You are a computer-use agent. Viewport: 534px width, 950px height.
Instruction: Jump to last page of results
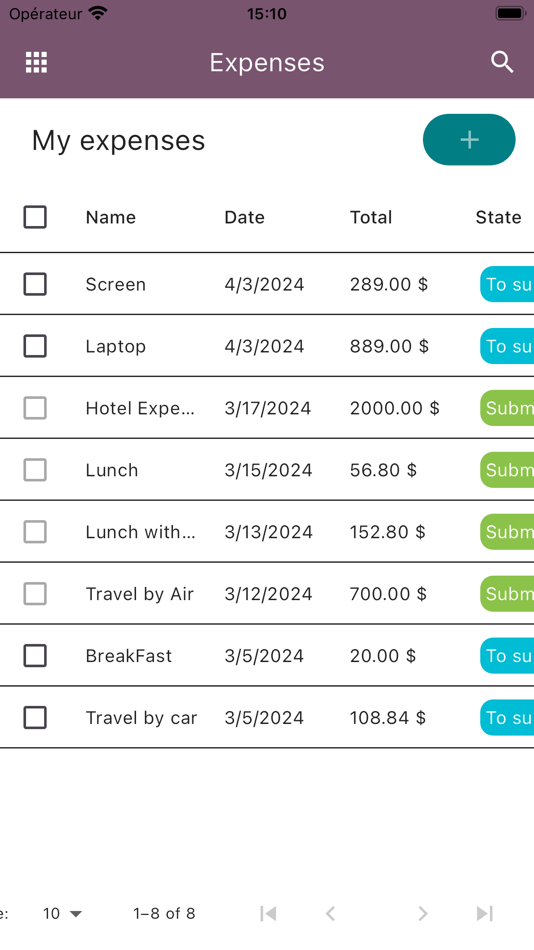click(x=485, y=913)
